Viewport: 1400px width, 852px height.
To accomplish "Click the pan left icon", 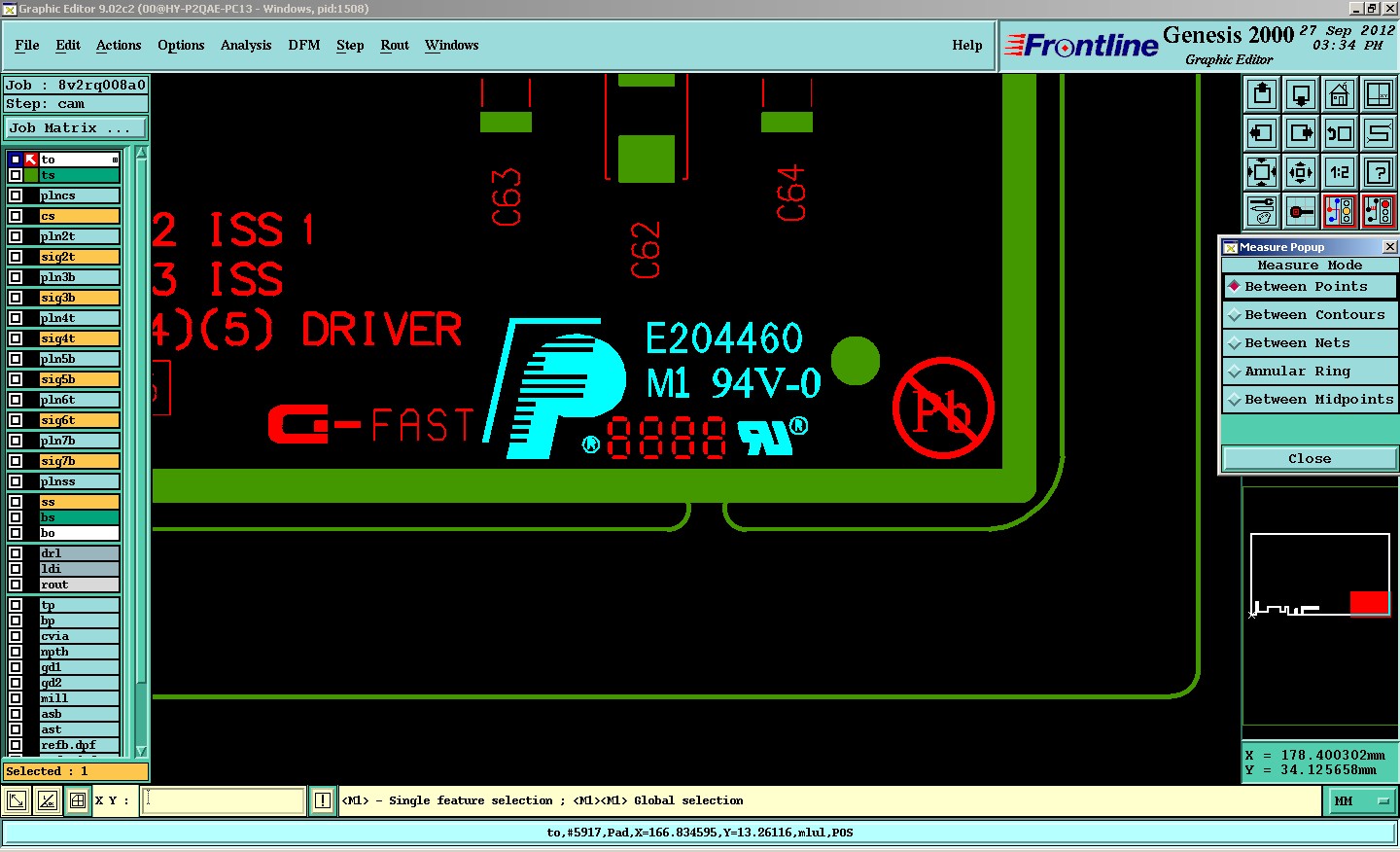I will click(1262, 133).
